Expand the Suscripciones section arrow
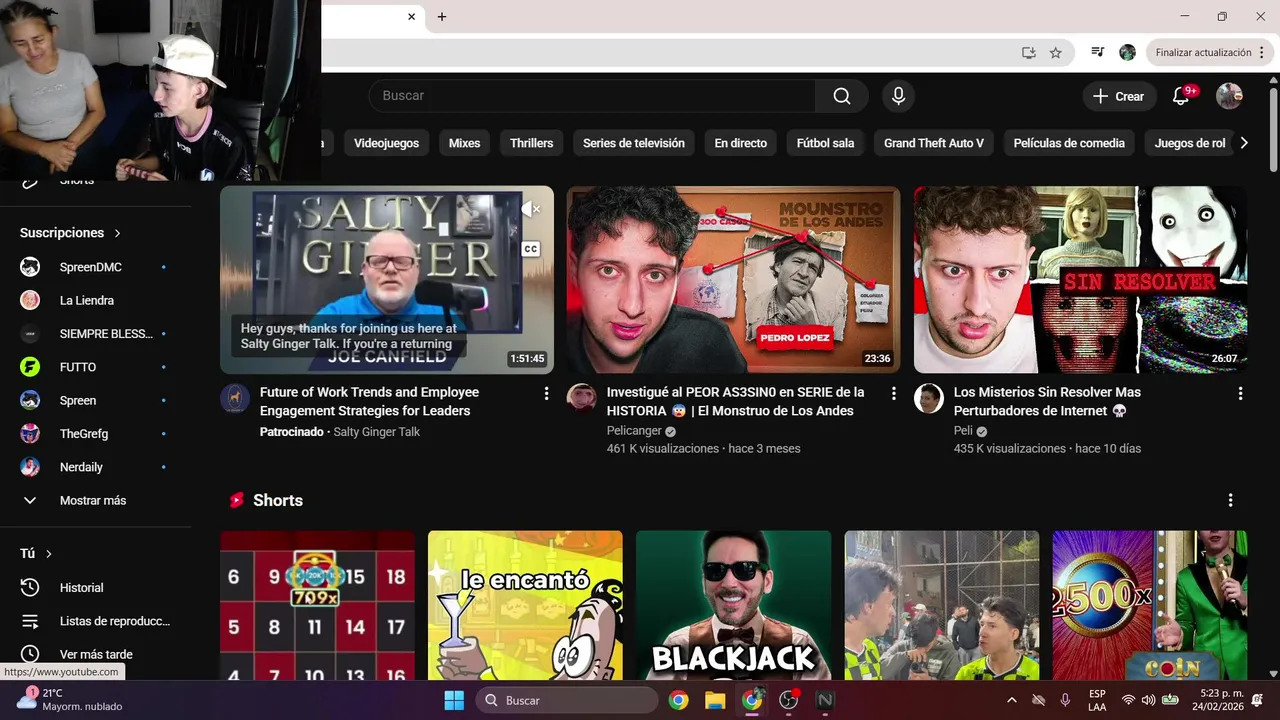This screenshot has width=1280, height=720. (x=117, y=233)
